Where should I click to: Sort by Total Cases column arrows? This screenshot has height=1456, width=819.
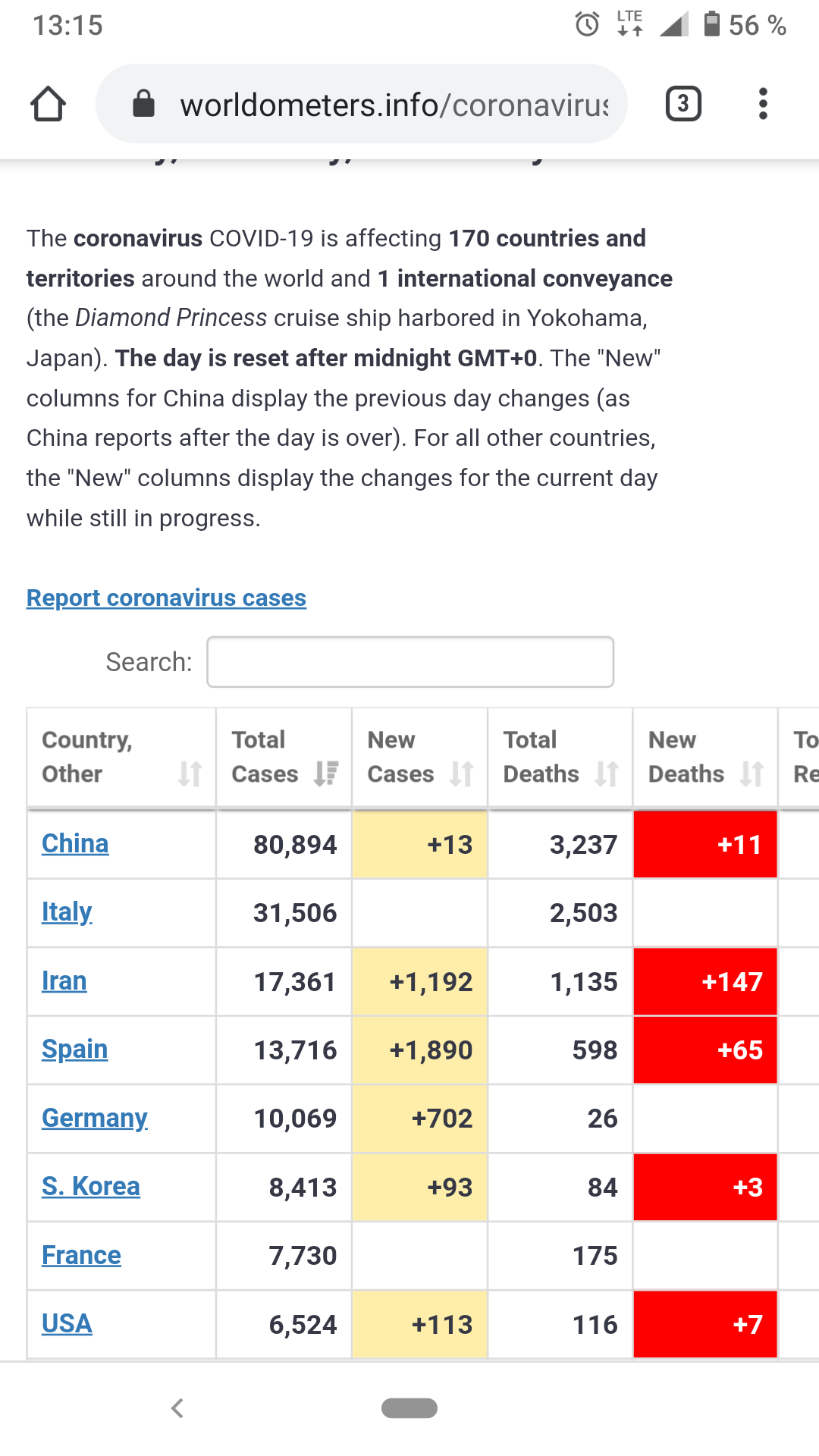click(326, 773)
